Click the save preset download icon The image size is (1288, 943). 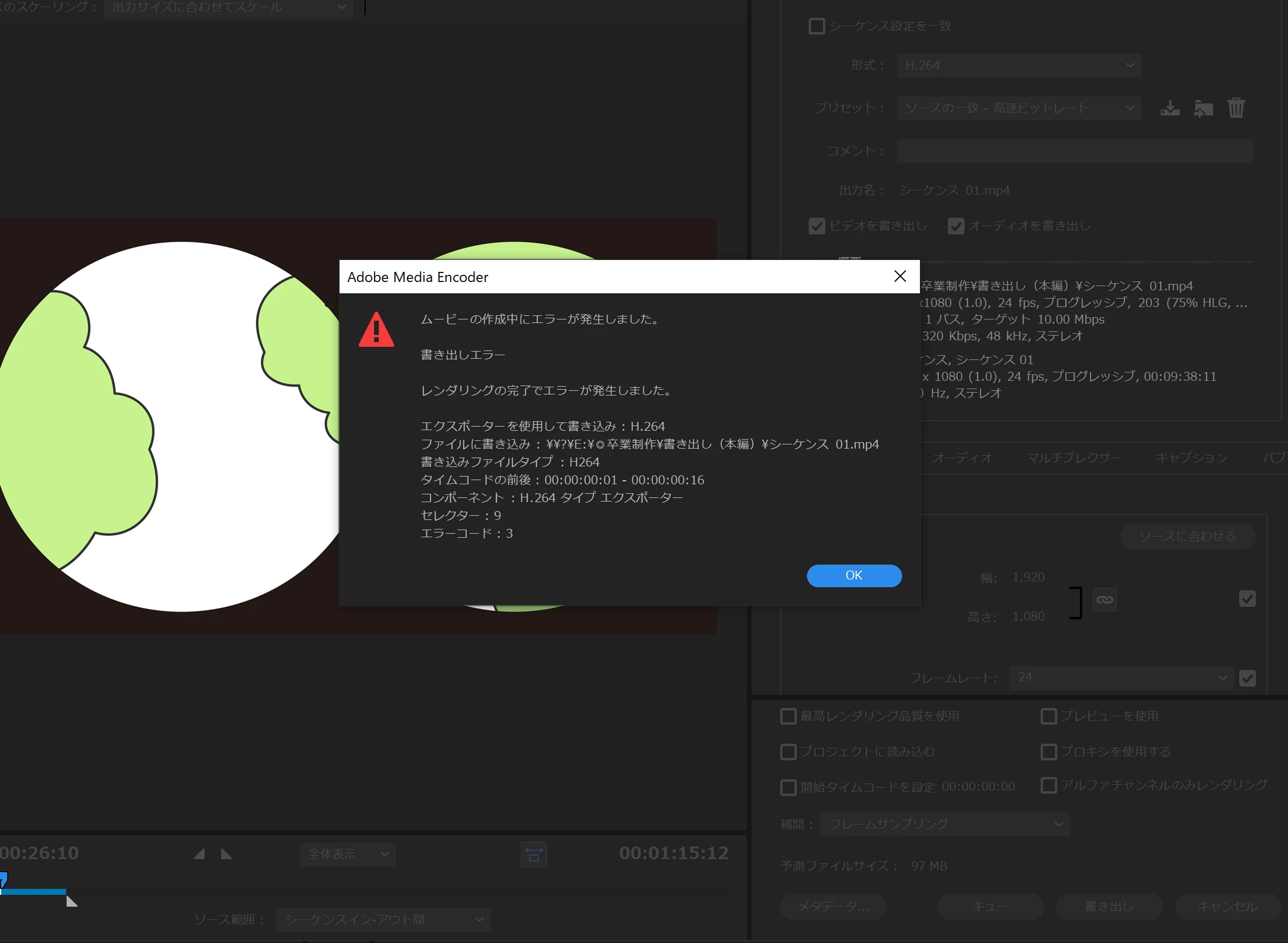pos(1170,108)
